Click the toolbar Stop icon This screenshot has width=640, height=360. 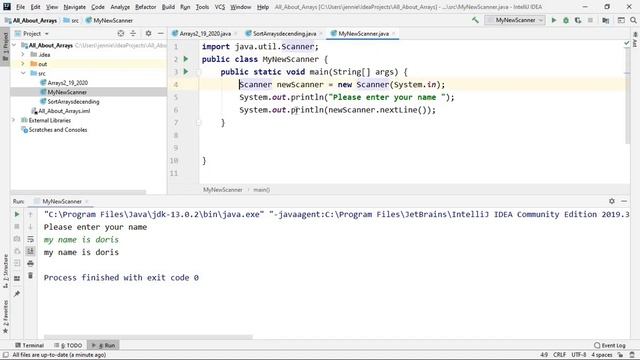coord(590,20)
